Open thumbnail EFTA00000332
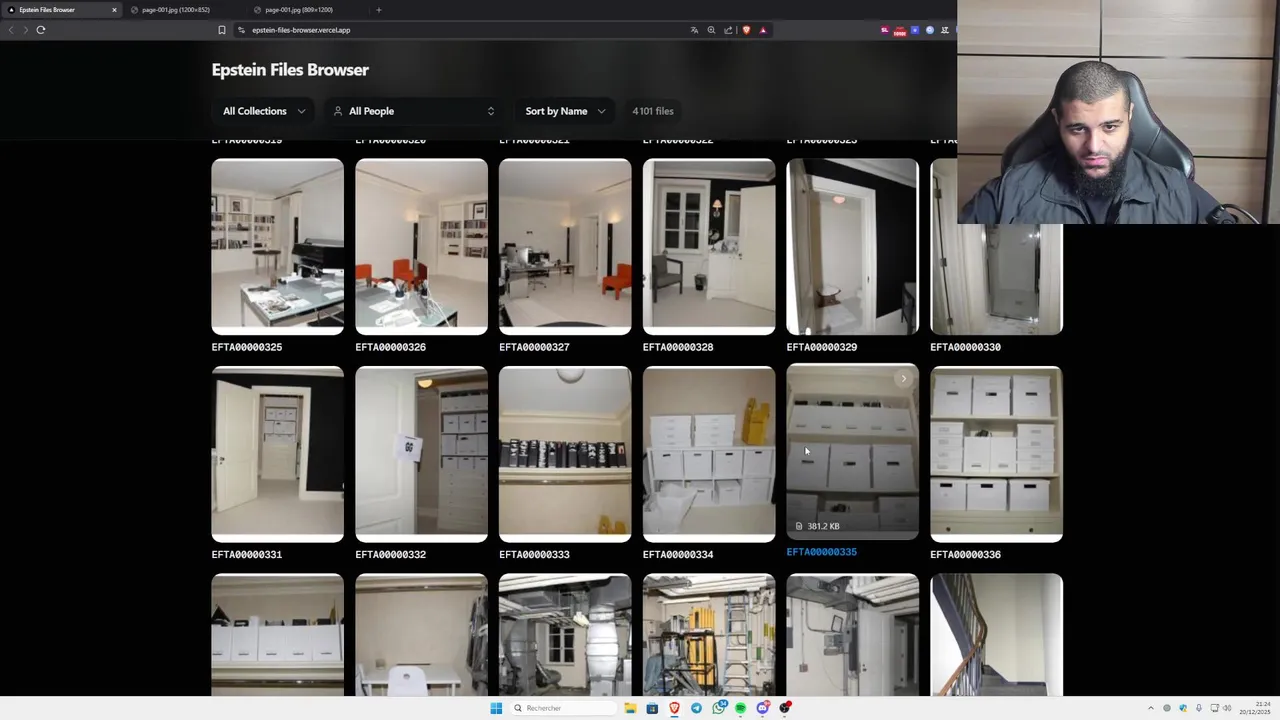The image size is (1280, 720). point(421,454)
